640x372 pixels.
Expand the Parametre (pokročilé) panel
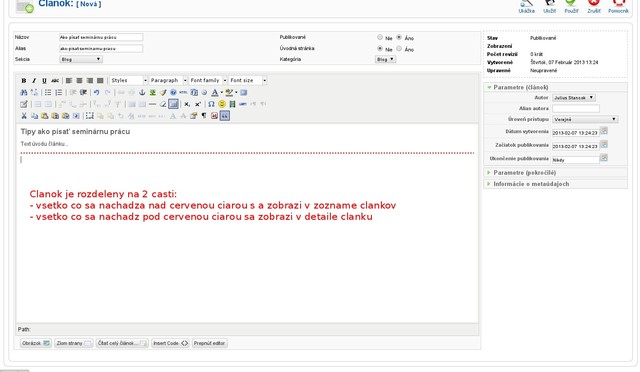[x=524, y=173]
